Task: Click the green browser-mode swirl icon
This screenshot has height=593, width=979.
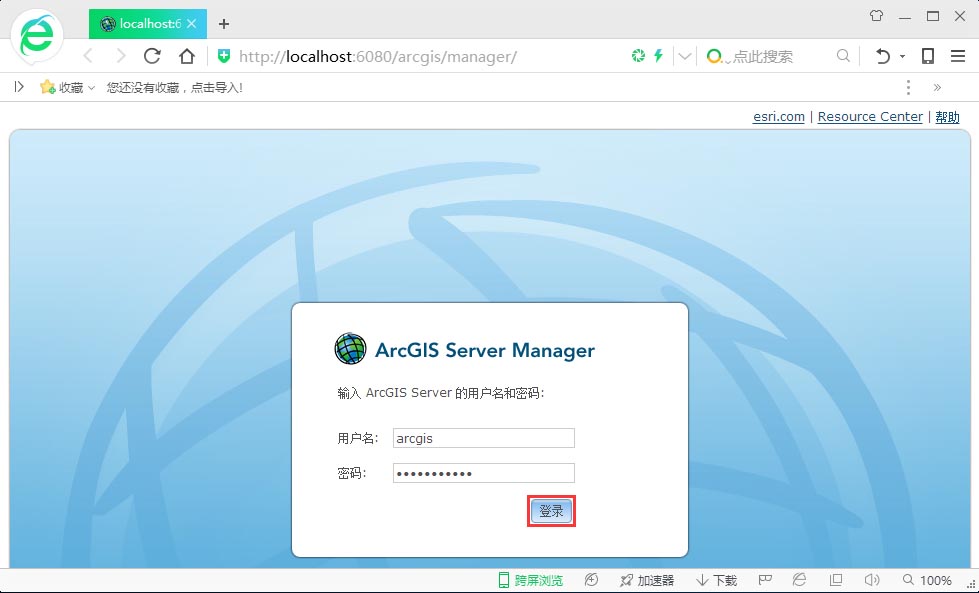Action: (x=638, y=56)
